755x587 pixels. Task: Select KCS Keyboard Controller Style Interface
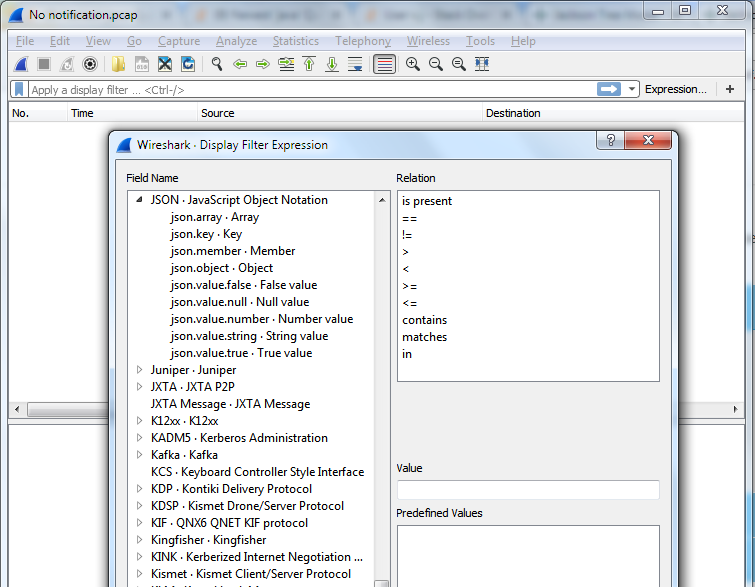click(x=257, y=472)
